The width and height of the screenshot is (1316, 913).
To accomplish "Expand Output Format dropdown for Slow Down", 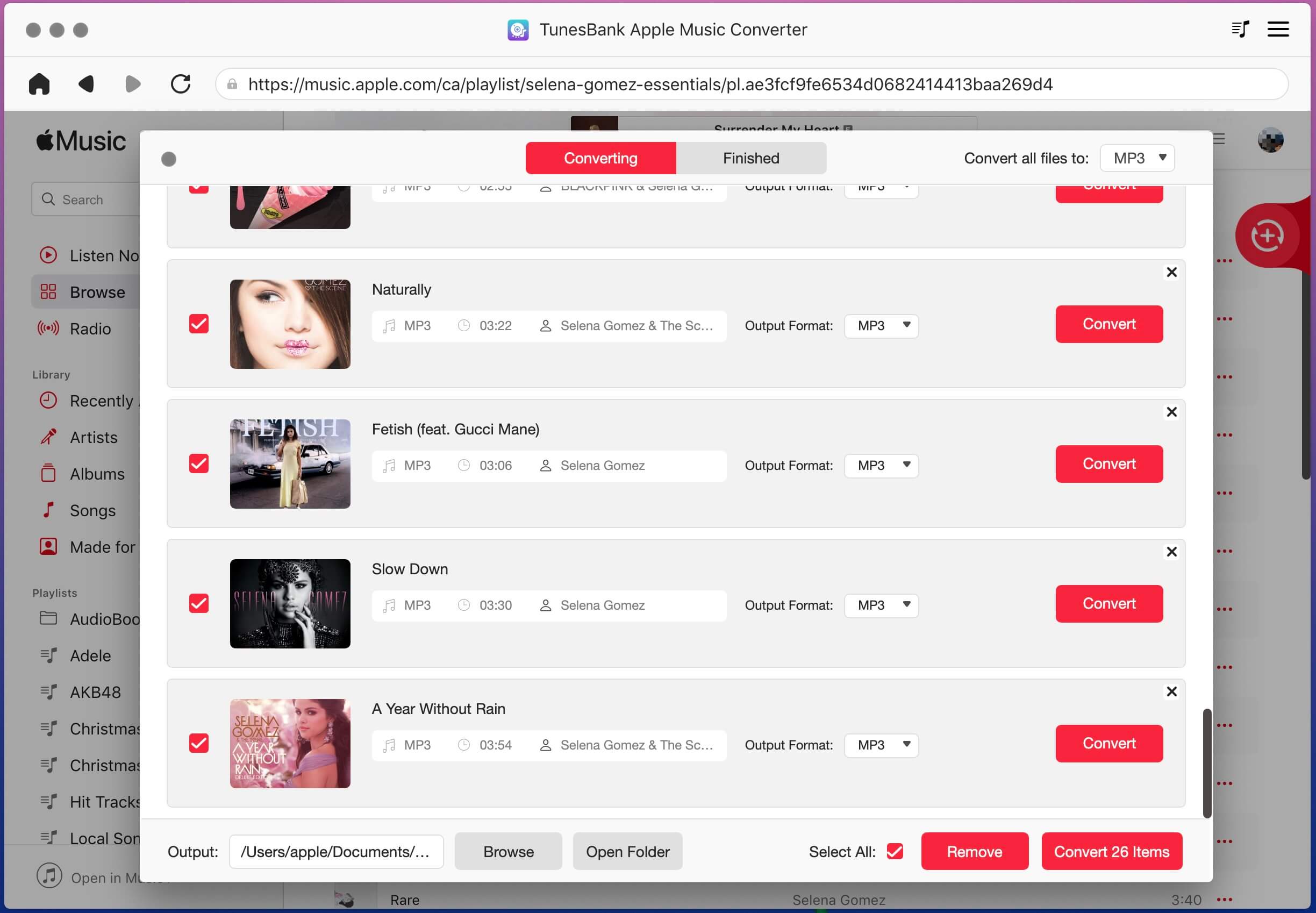I will coord(881,604).
